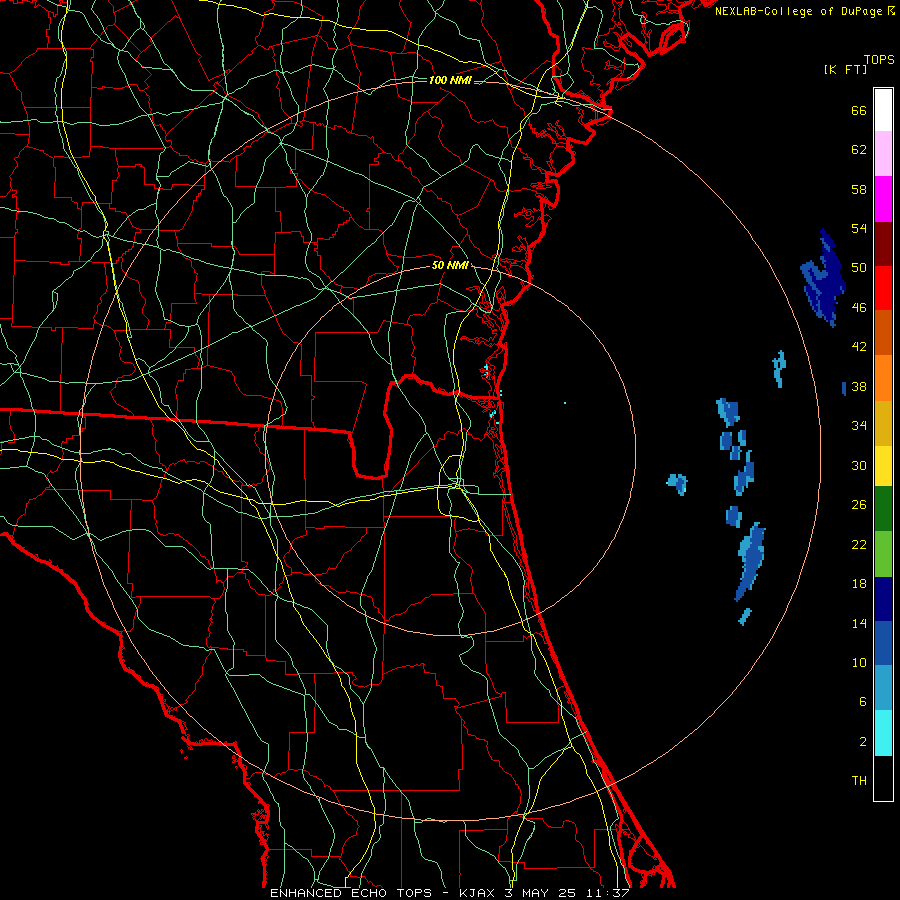Click the legend value 34
This screenshot has width=900, height=900.
point(859,426)
